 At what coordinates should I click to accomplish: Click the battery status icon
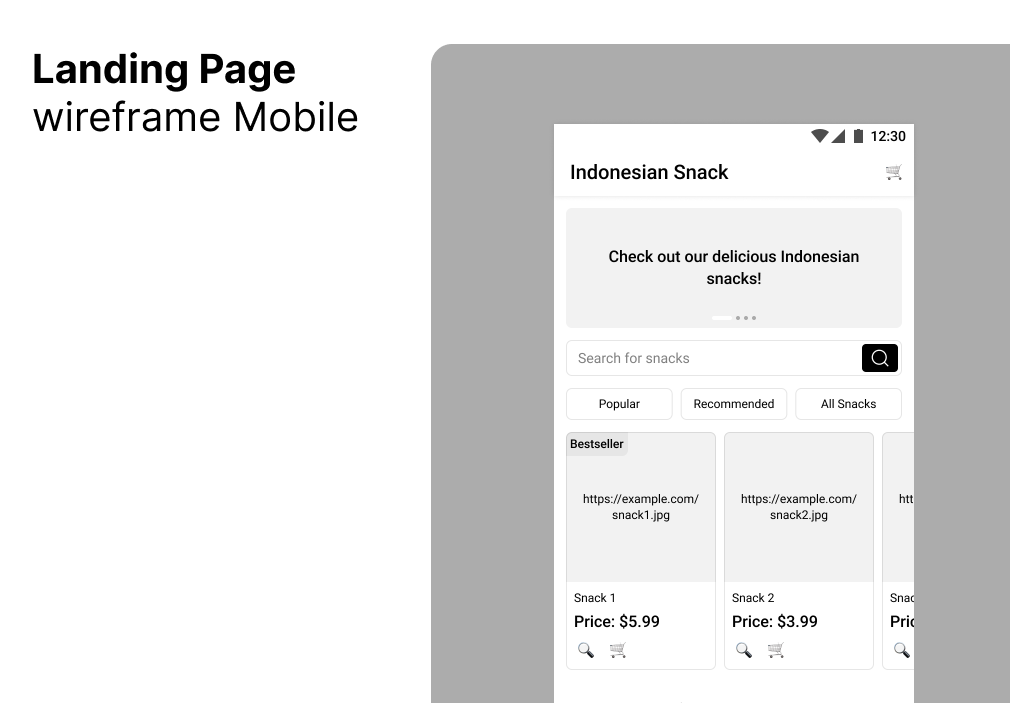click(858, 136)
